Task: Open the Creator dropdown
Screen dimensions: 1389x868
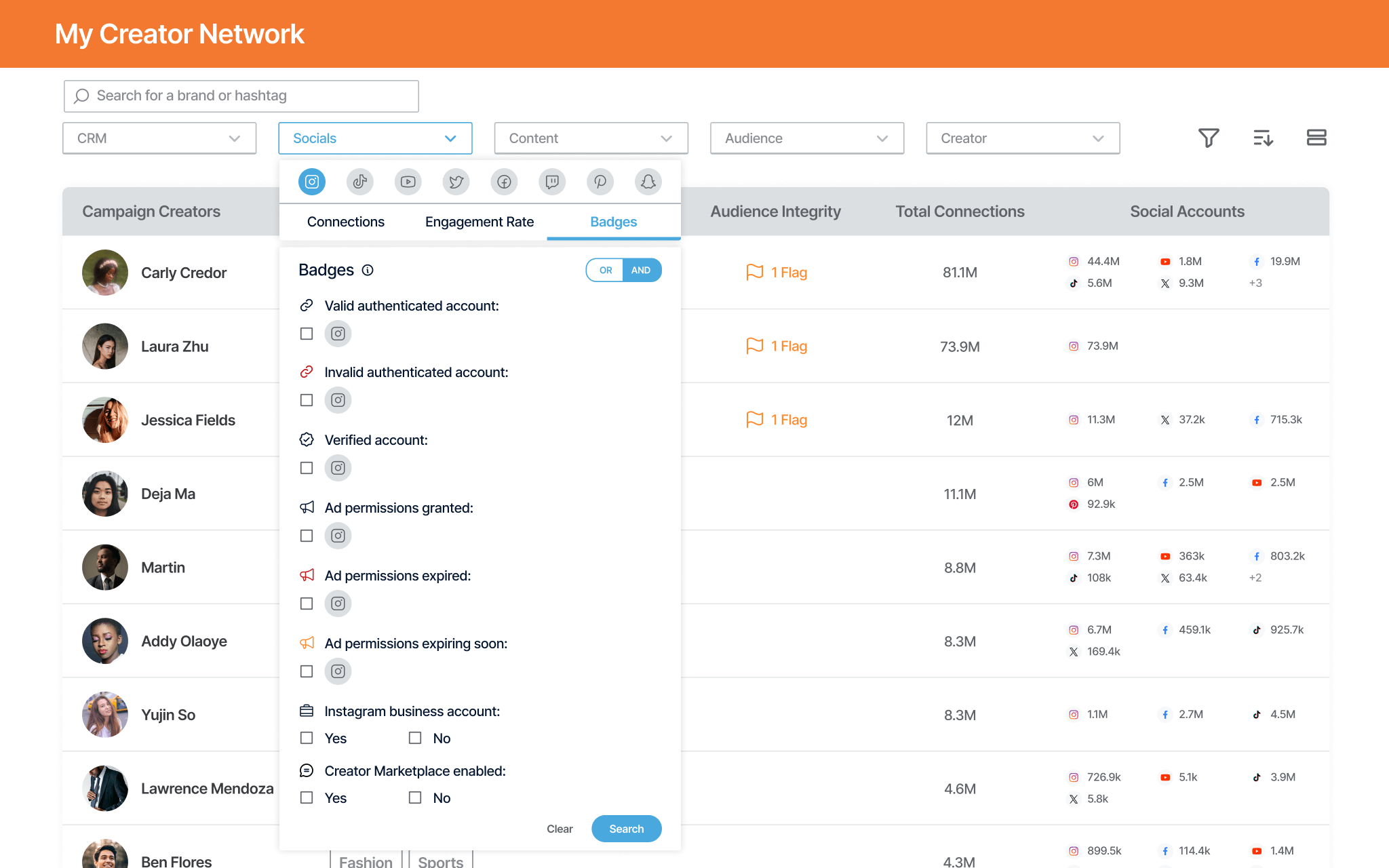Action: point(1023,138)
